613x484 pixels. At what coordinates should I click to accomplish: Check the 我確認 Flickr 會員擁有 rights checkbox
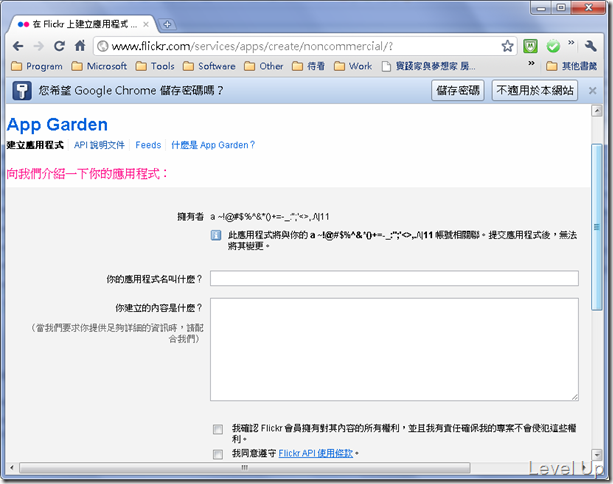pyautogui.click(x=218, y=429)
